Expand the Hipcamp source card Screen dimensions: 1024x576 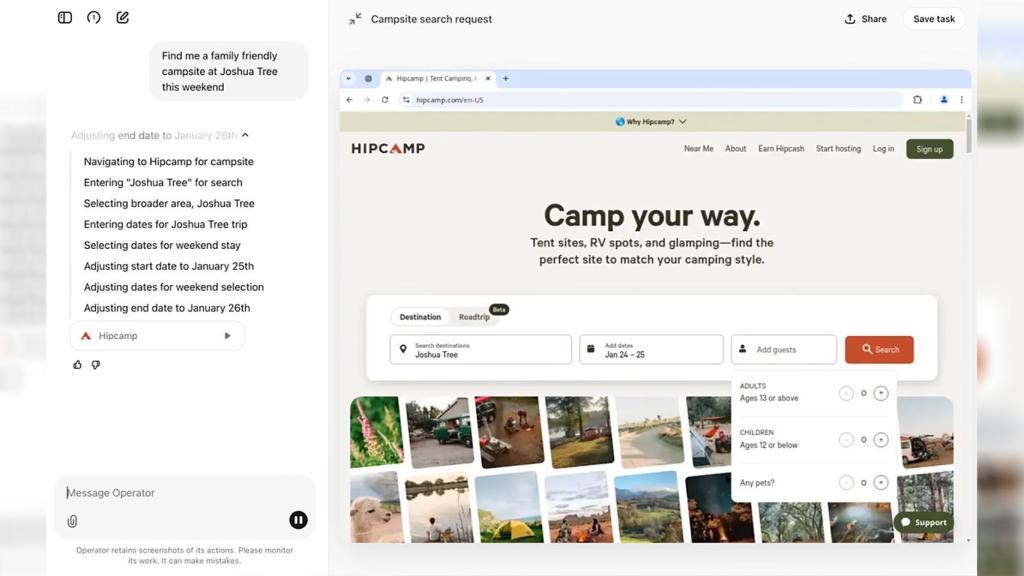click(227, 336)
